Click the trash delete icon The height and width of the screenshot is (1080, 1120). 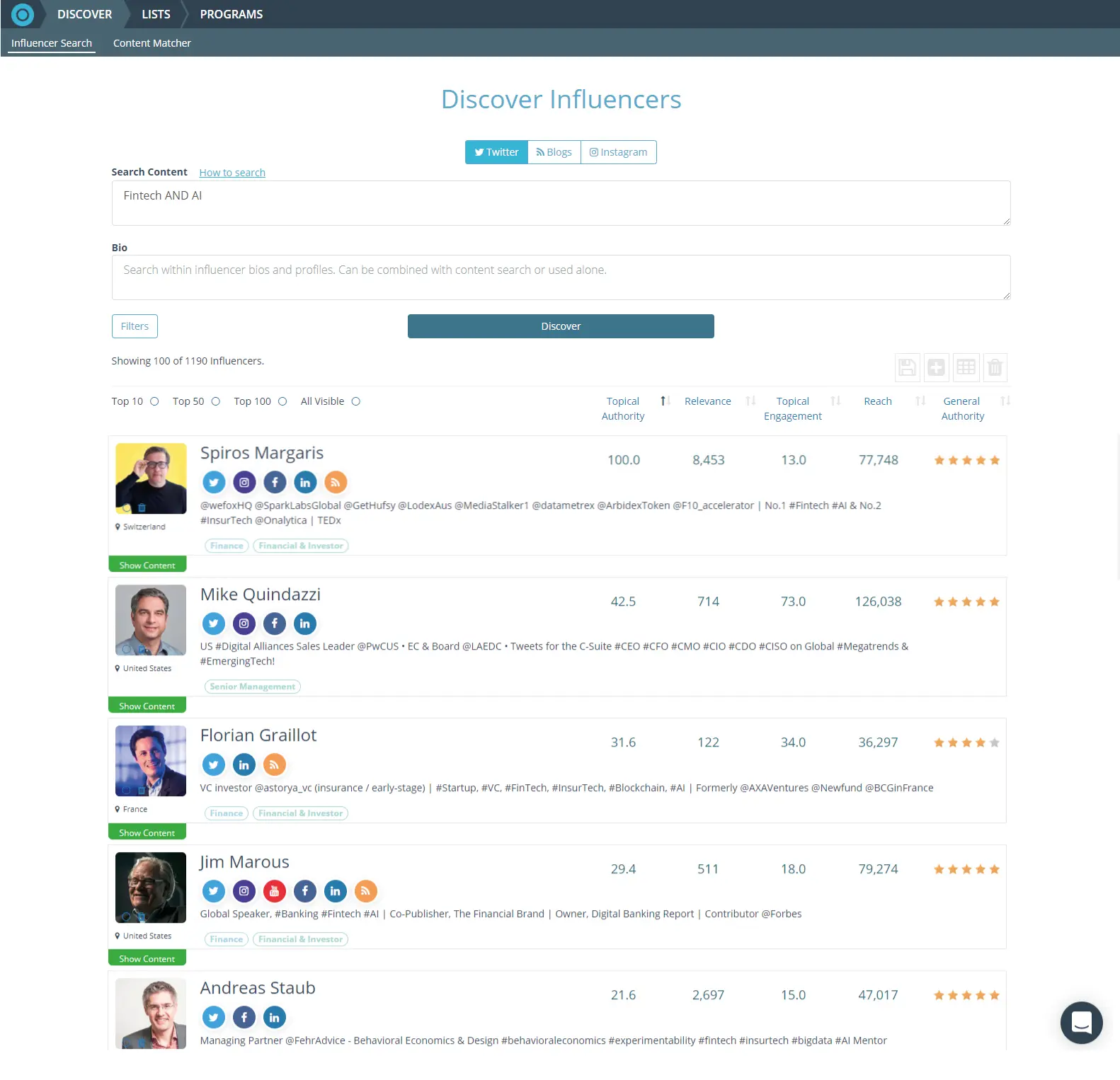click(995, 367)
